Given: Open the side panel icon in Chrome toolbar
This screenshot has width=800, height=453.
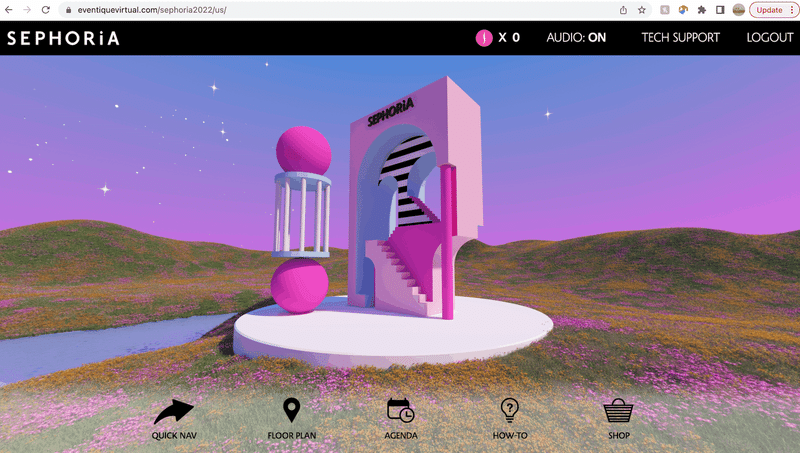Looking at the screenshot, I should pyautogui.click(x=720, y=10).
